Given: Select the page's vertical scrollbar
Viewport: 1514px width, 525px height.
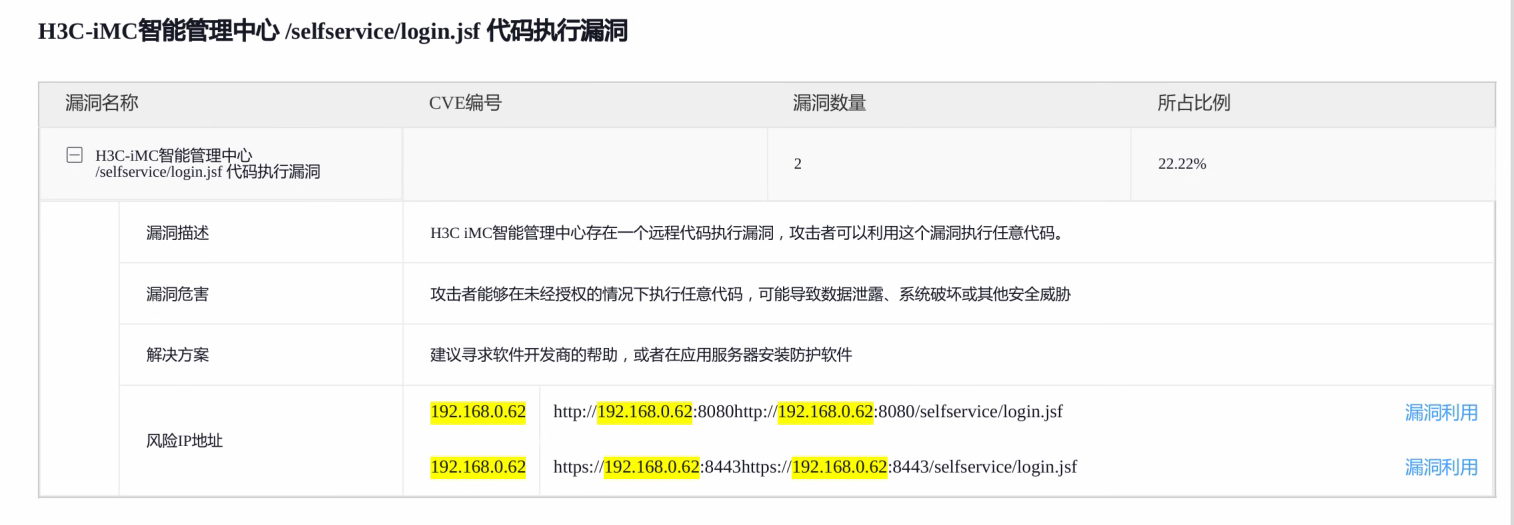Looking at the screenshot, I should point(1510,262).
